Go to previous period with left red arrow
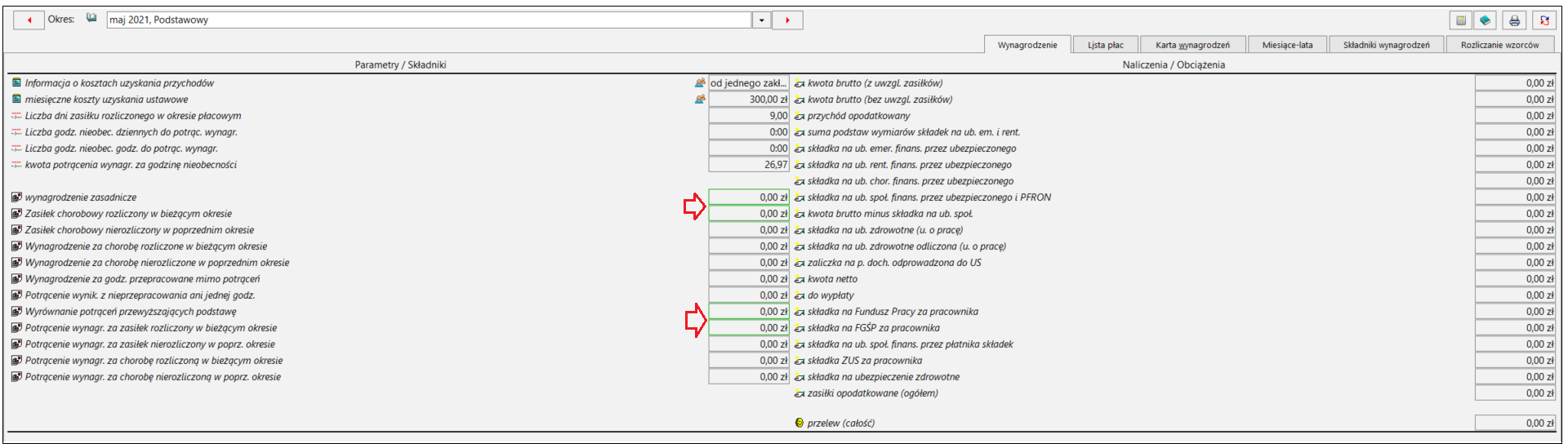Screen dimensions: 1568x448 pos(29,20)
